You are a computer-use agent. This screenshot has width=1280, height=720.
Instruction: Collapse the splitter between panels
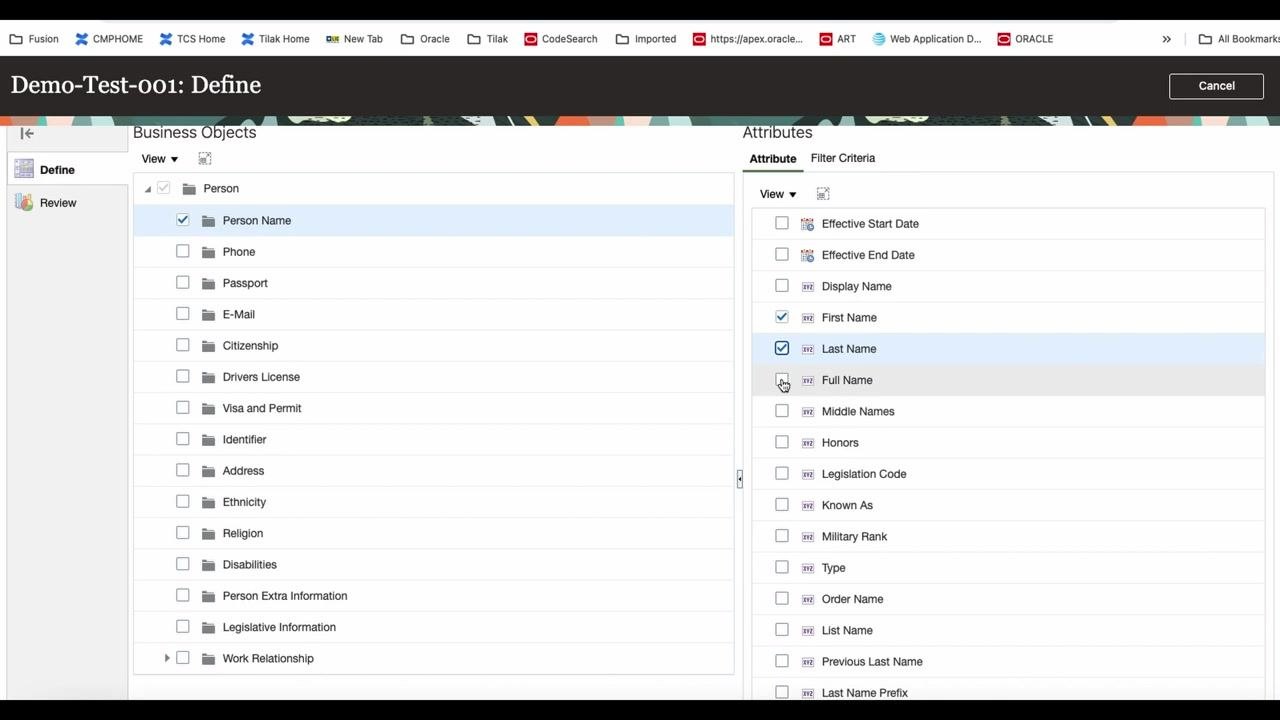point(739,479)
